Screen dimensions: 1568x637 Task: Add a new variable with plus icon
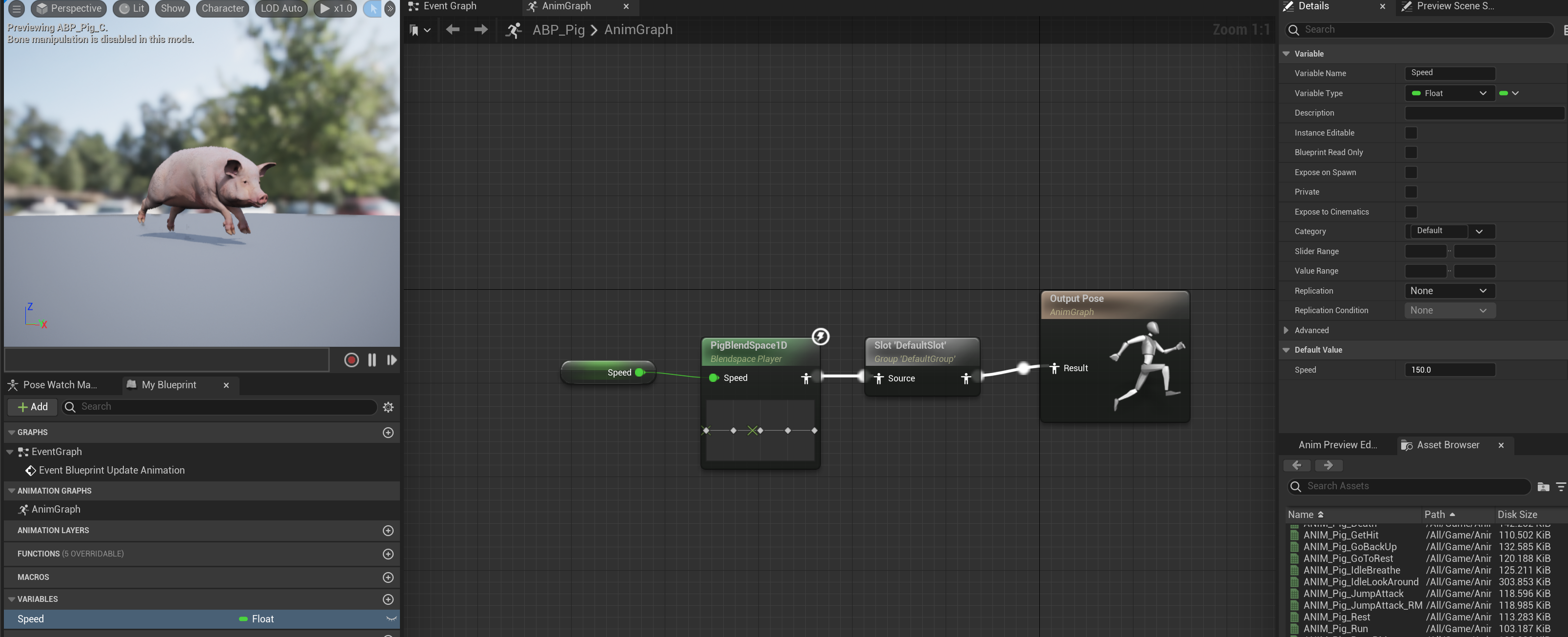388,599
